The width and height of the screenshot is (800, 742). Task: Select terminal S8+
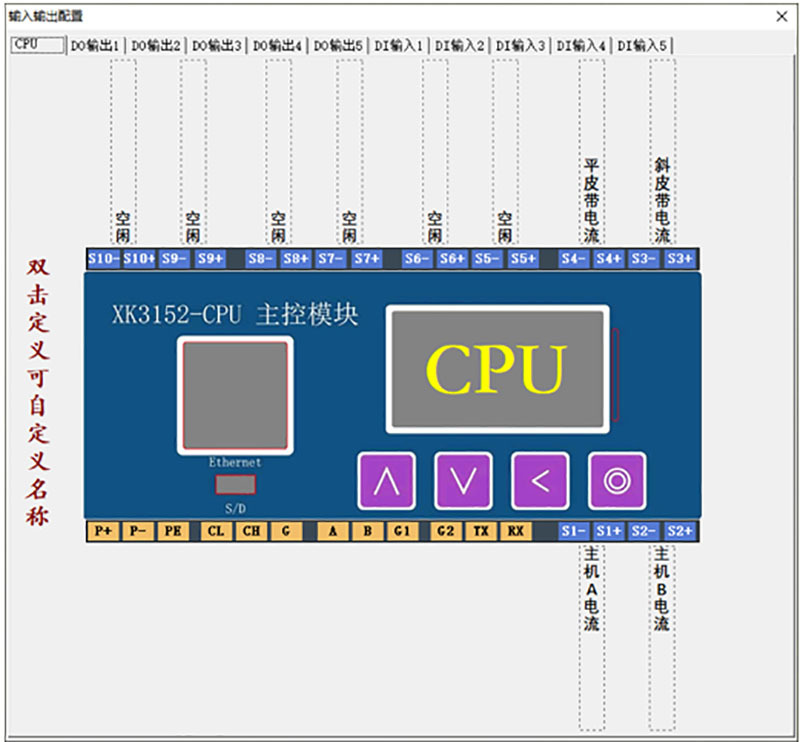(296, 259)
